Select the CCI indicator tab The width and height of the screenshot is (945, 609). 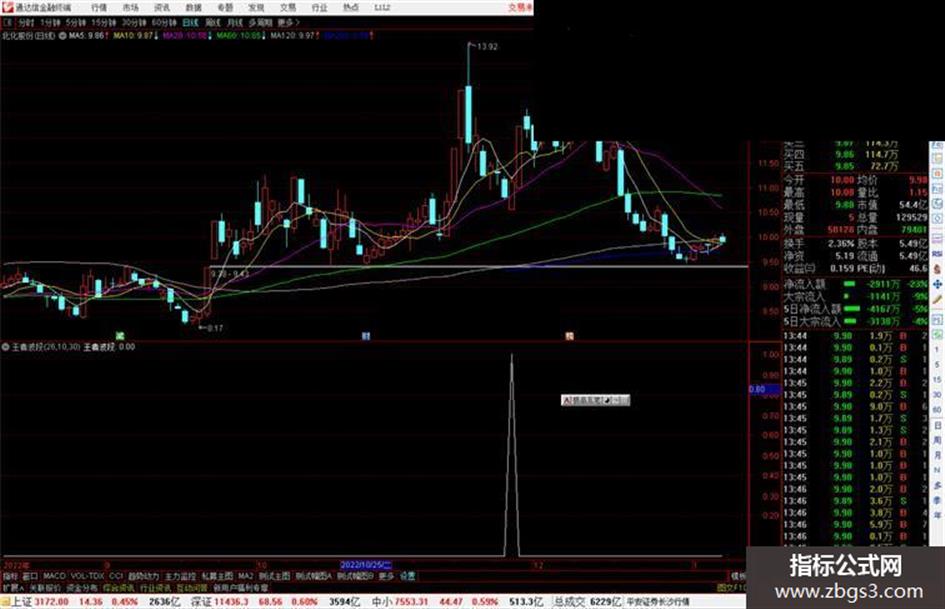click(116, 576)
